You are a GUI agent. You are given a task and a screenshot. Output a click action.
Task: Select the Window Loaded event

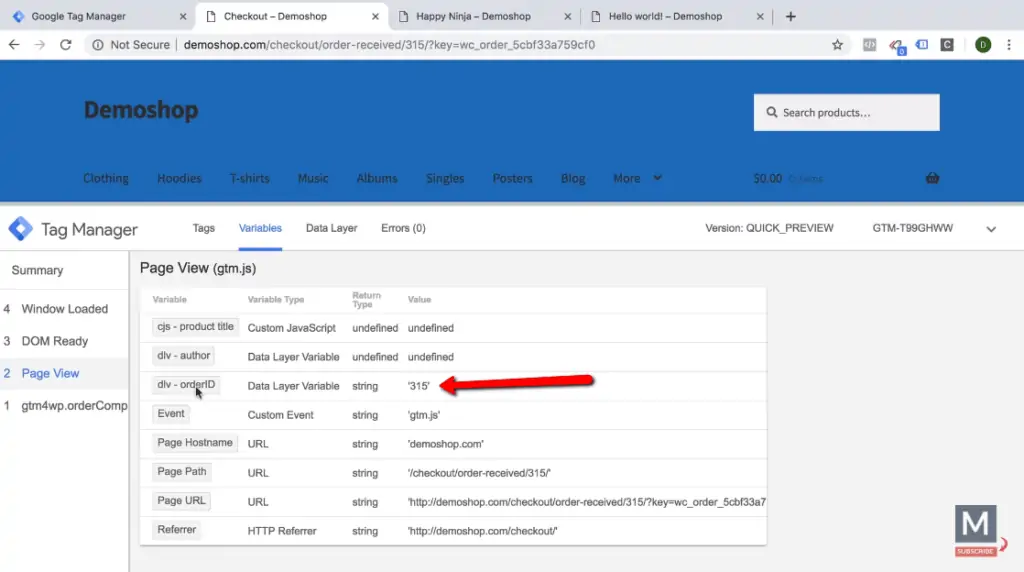tap(64, 309)
